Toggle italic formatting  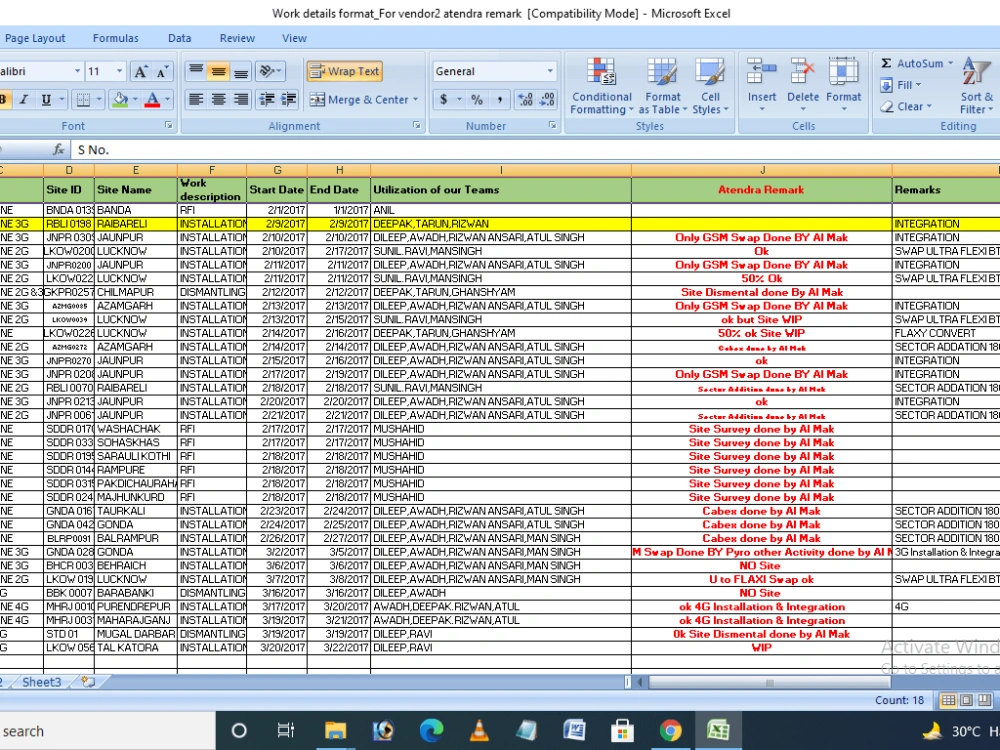(x=24, y=99)
